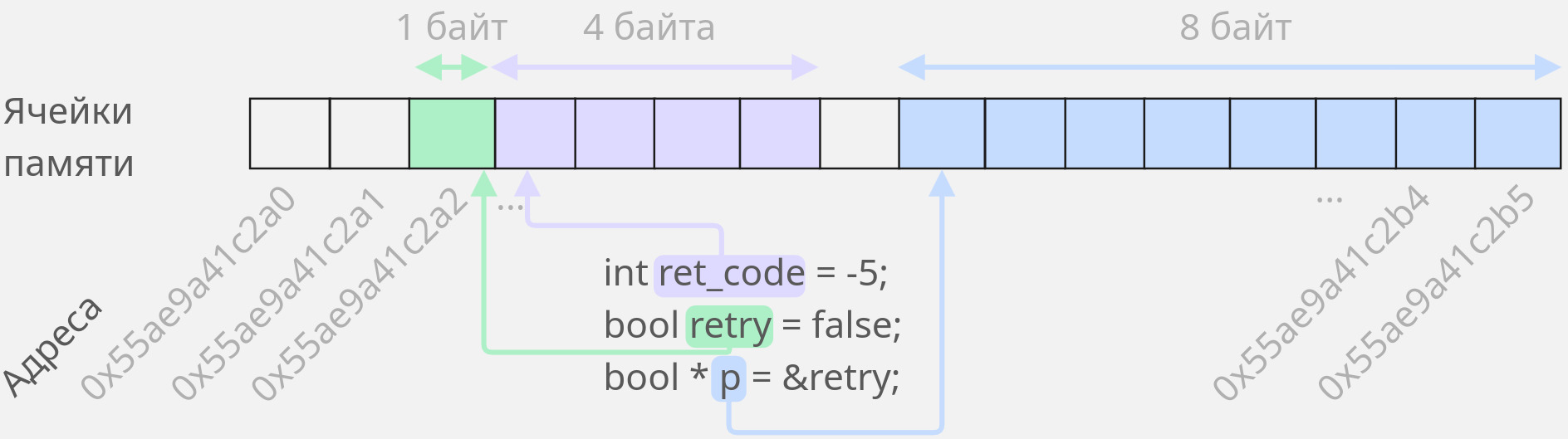Click the highlighted ret_code variable name

[x=730, y=275]
